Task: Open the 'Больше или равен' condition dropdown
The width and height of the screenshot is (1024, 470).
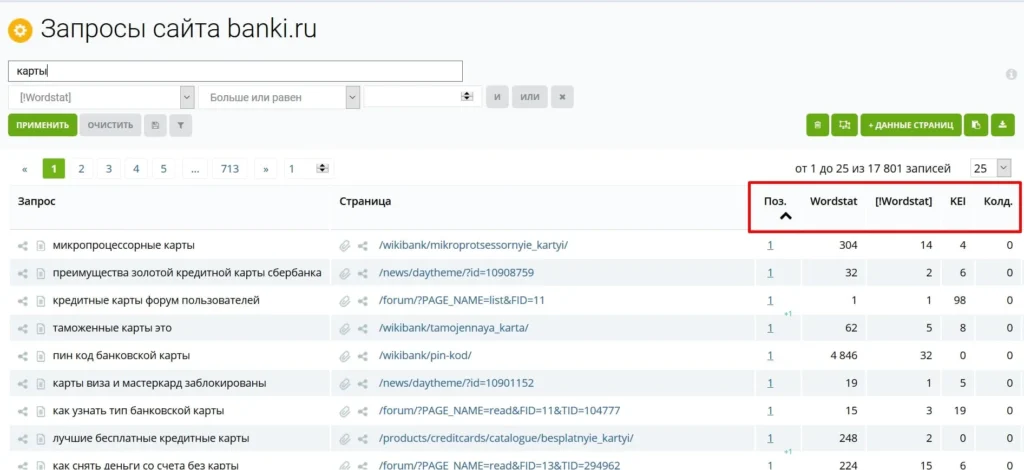Action: click(279, 97)
